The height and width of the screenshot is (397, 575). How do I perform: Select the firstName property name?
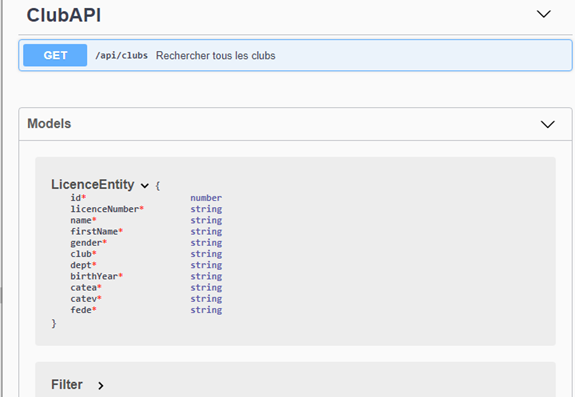(x=94, y=232)
